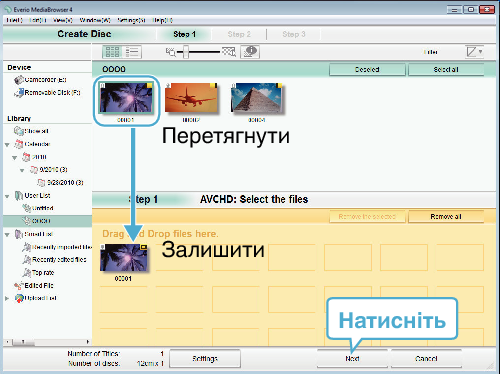Expand the Upload List node

pos(7,298)
